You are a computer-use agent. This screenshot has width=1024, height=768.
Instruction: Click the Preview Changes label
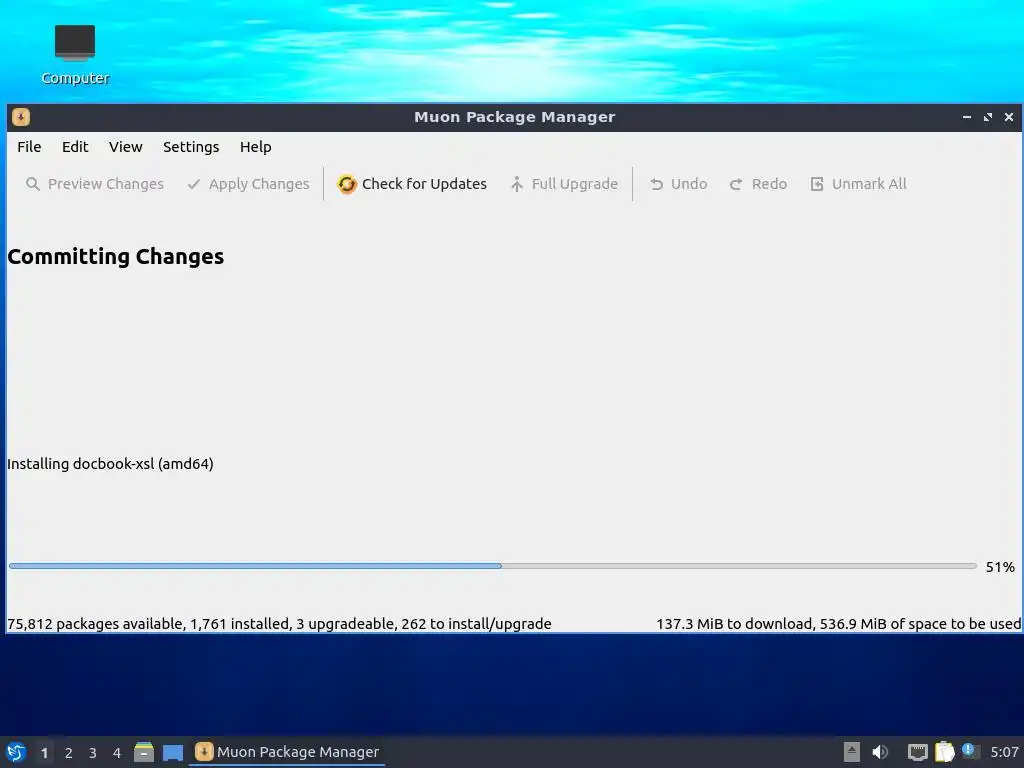(106, 184)
